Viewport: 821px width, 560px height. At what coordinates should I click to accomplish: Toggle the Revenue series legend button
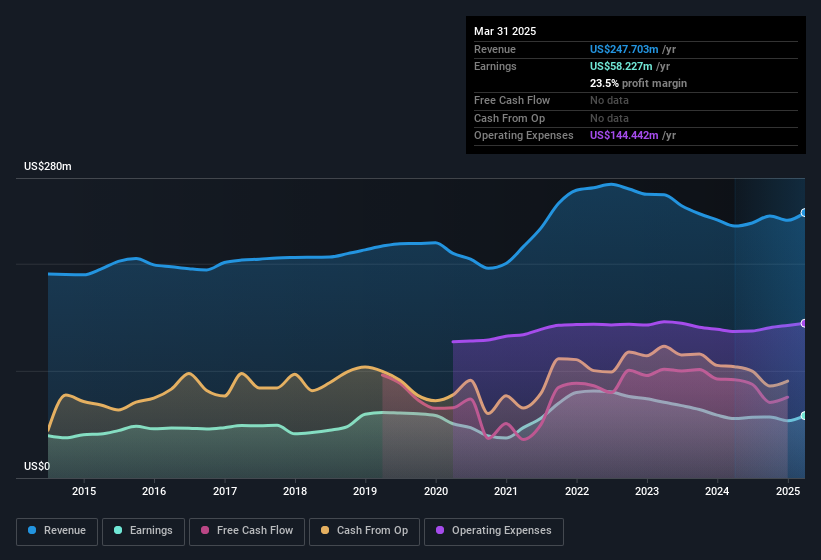click(x=57, y=531)
